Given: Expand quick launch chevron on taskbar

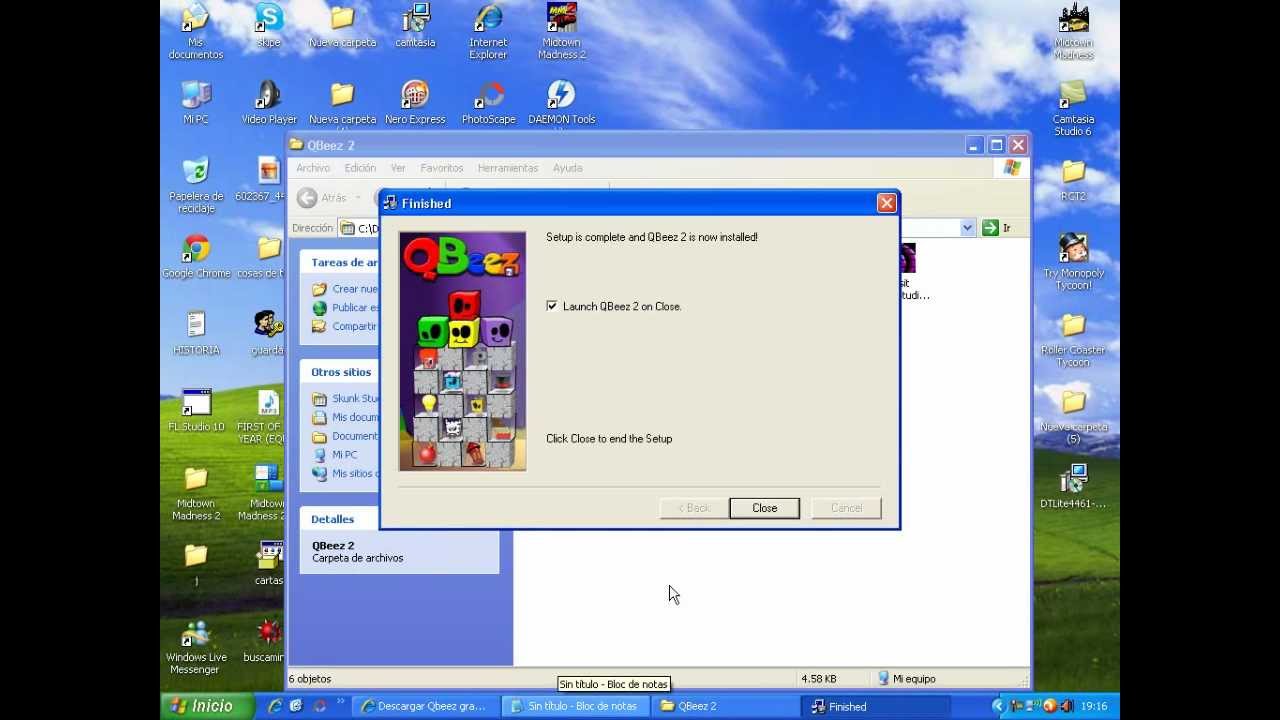Looking at the screenshot, I should (340, 701).
